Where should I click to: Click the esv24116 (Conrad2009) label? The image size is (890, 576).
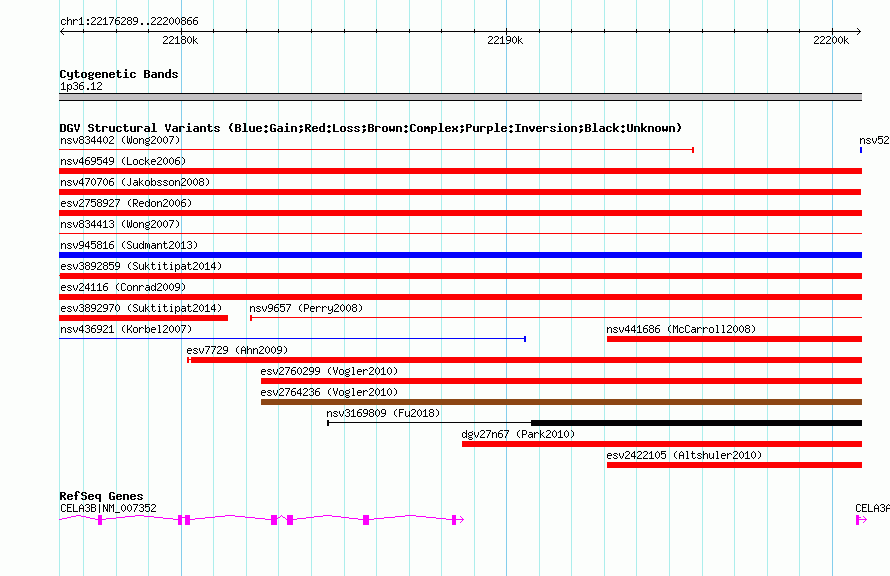coord(123,287)
